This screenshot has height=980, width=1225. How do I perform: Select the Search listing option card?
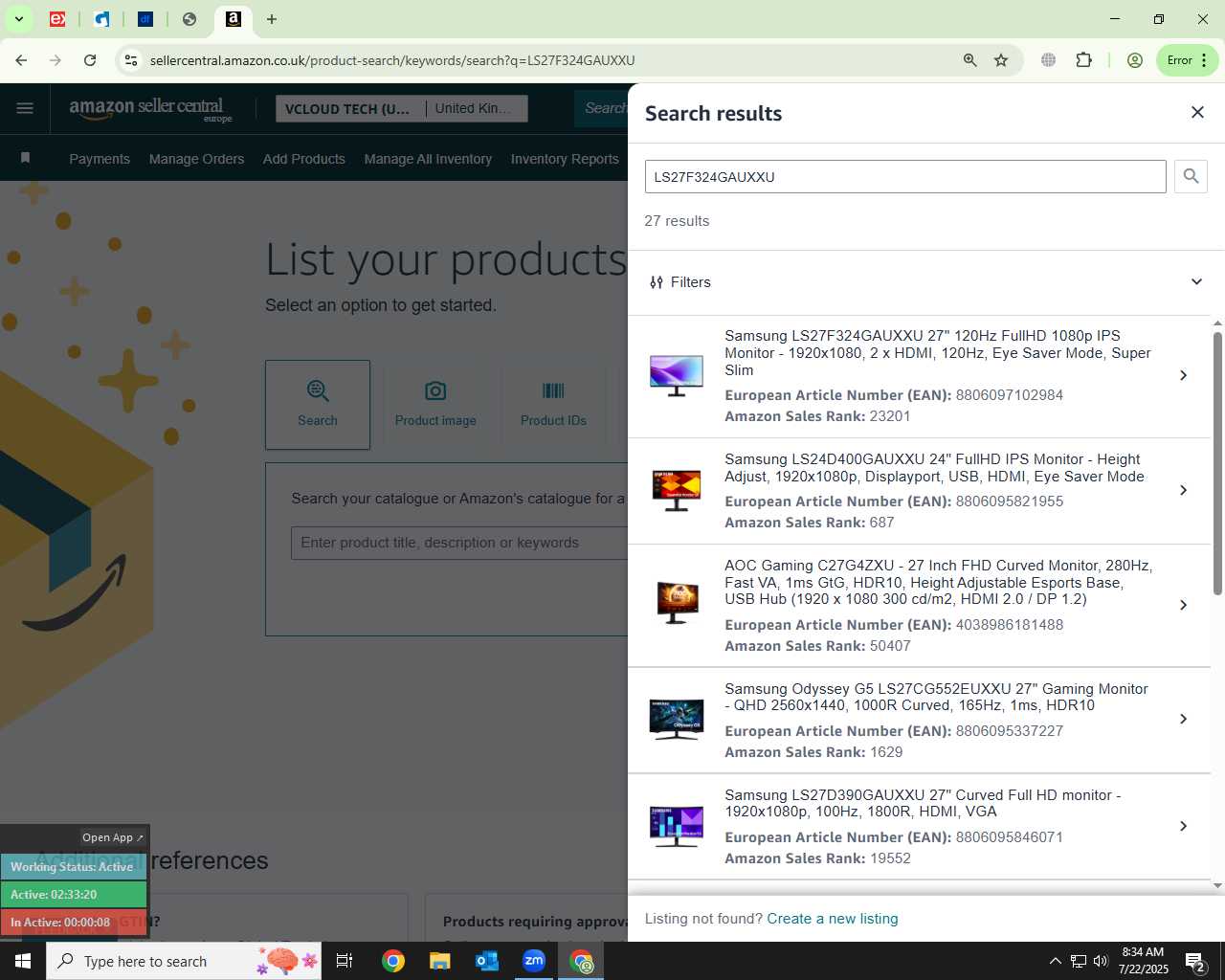(318, 405)
